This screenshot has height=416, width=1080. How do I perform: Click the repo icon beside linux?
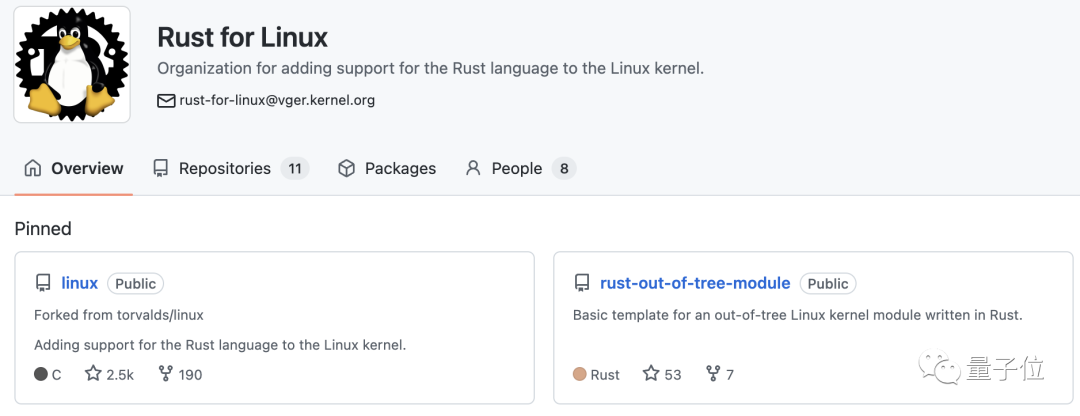(43, 283)
